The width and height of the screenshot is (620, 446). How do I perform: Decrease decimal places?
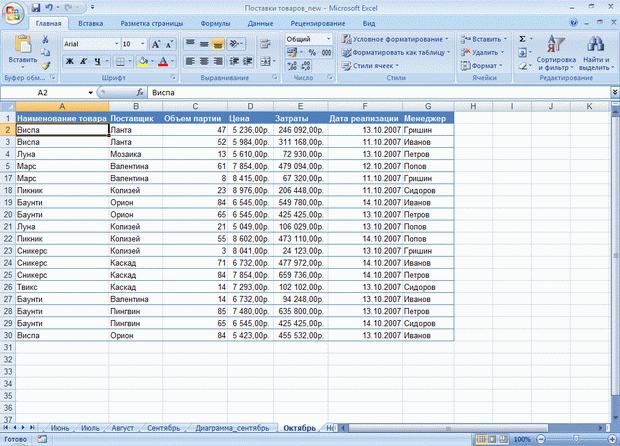pos(306,66)
